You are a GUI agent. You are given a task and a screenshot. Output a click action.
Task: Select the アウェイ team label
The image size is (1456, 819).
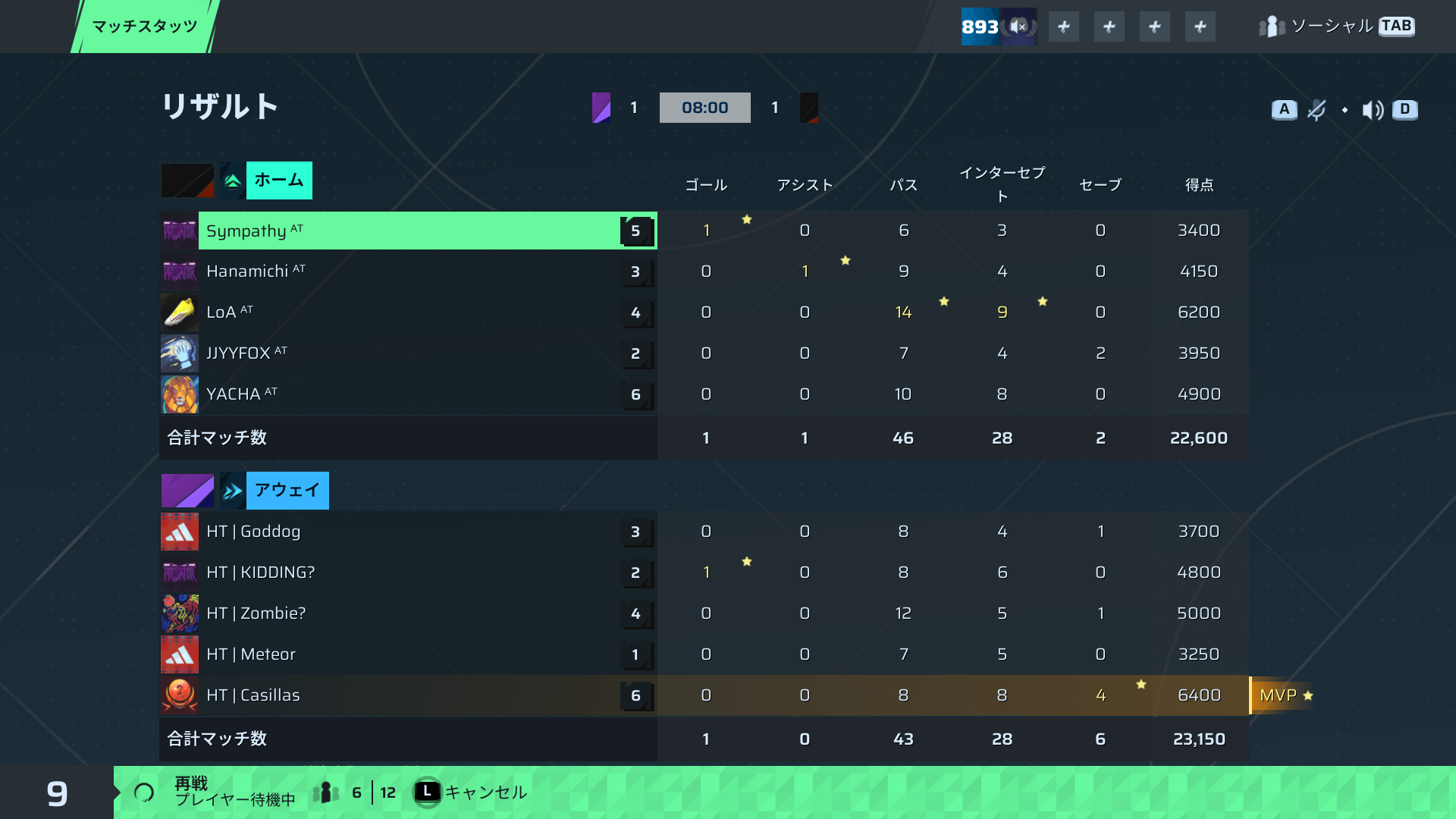pos(287,491)
